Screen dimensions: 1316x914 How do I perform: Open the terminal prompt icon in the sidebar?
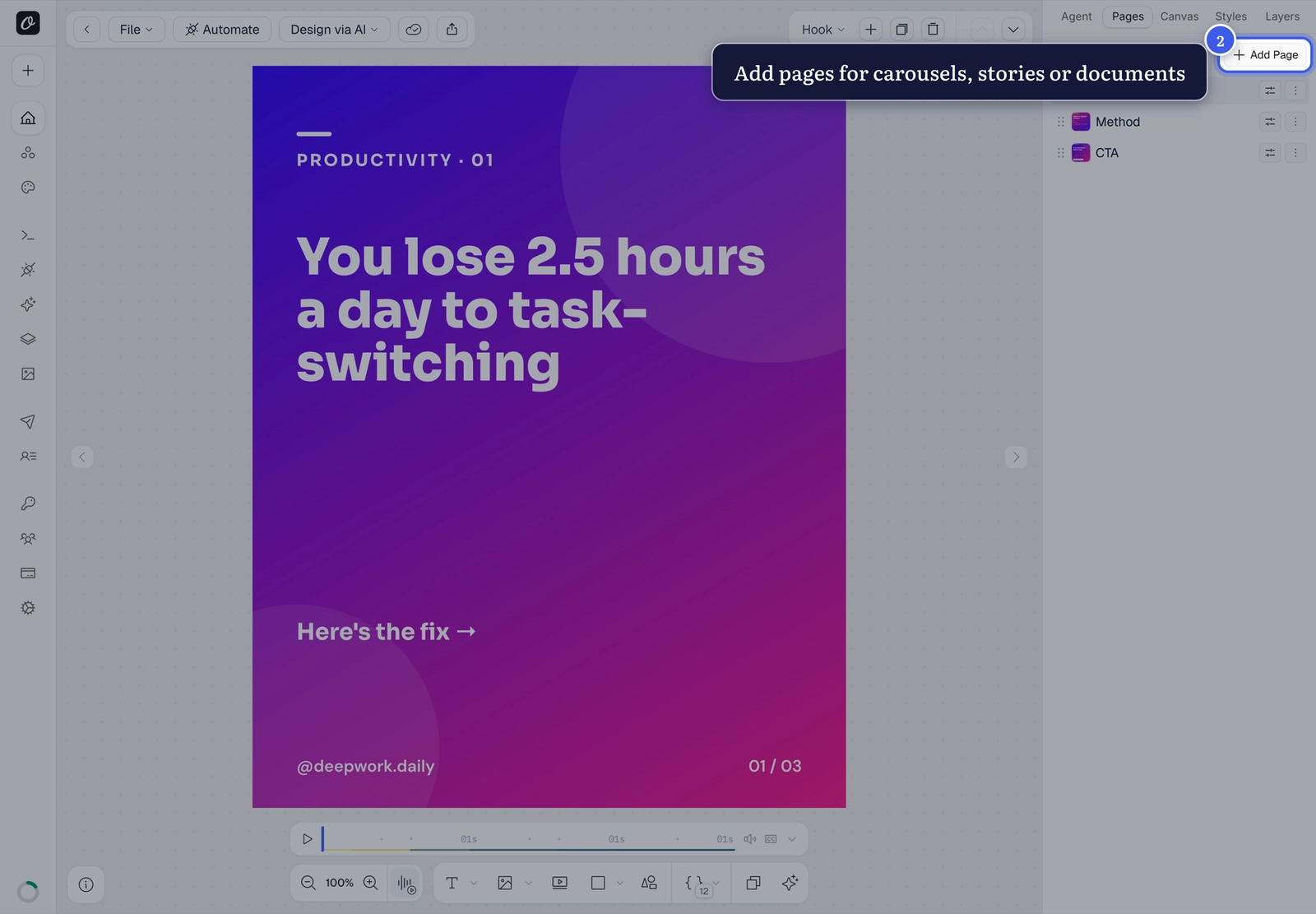tap(28, 235)
